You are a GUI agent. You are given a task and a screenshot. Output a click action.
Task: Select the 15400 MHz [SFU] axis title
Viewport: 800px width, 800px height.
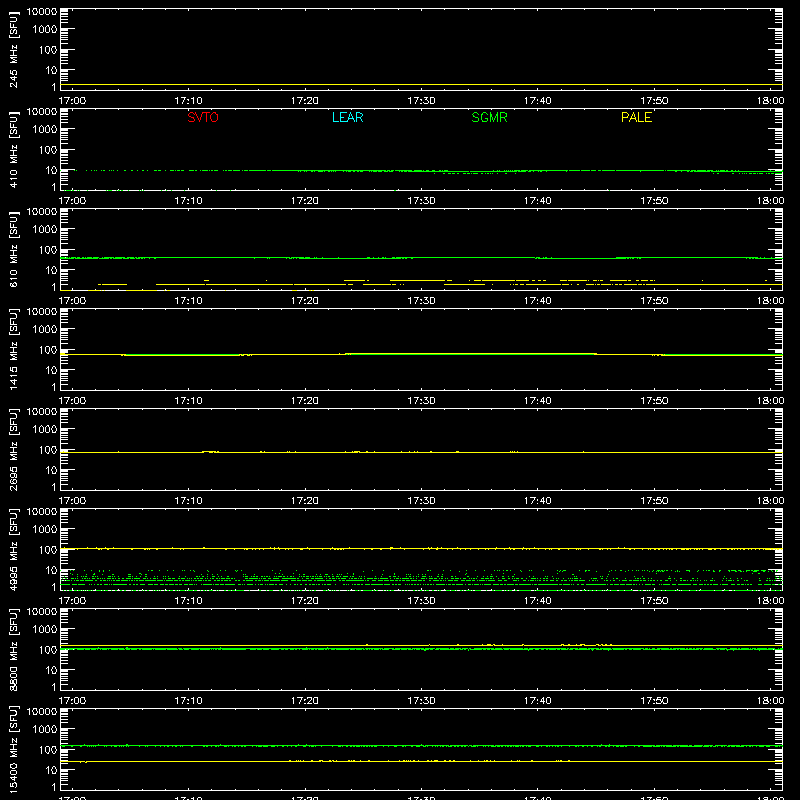pyautogui.click(x=13, y=749)
